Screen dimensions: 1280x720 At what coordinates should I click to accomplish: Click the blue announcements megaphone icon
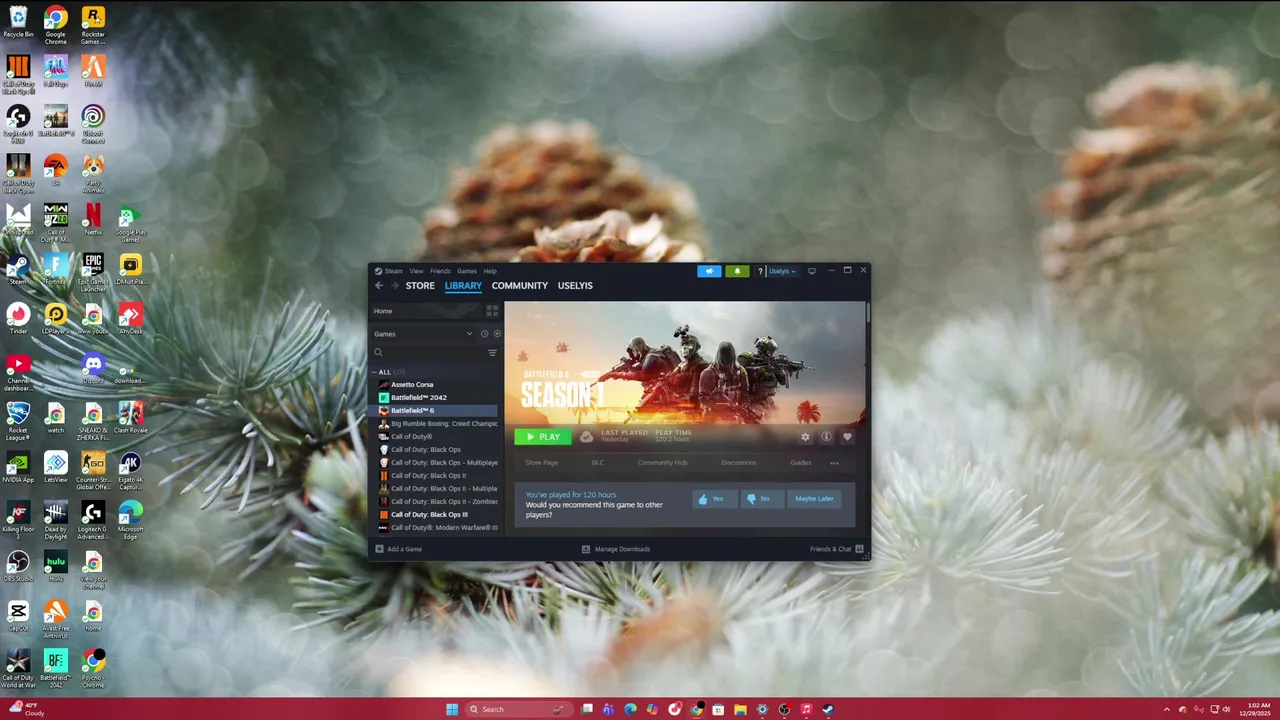coord(709,271)
